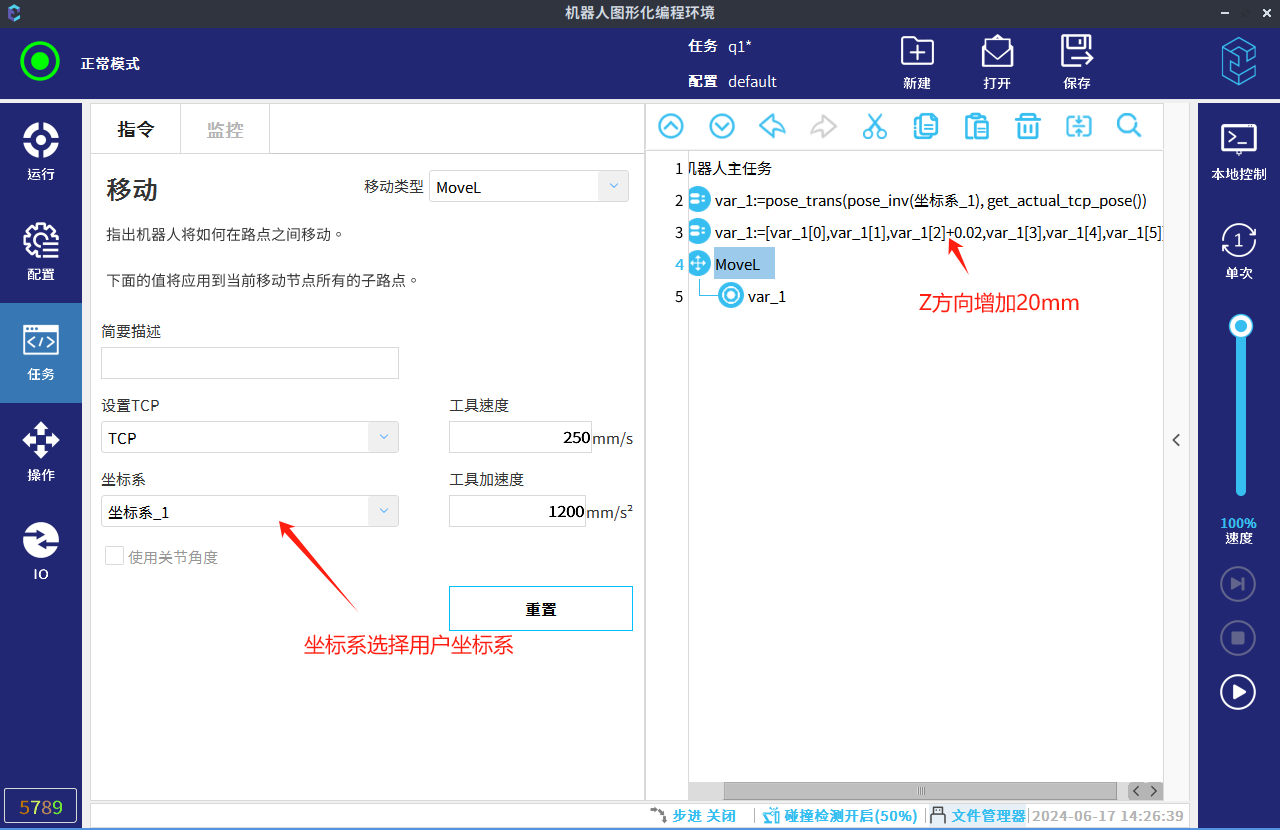Open the 移动类型 MoveL dropdown

pyautogui.click(x=528, y=187)
